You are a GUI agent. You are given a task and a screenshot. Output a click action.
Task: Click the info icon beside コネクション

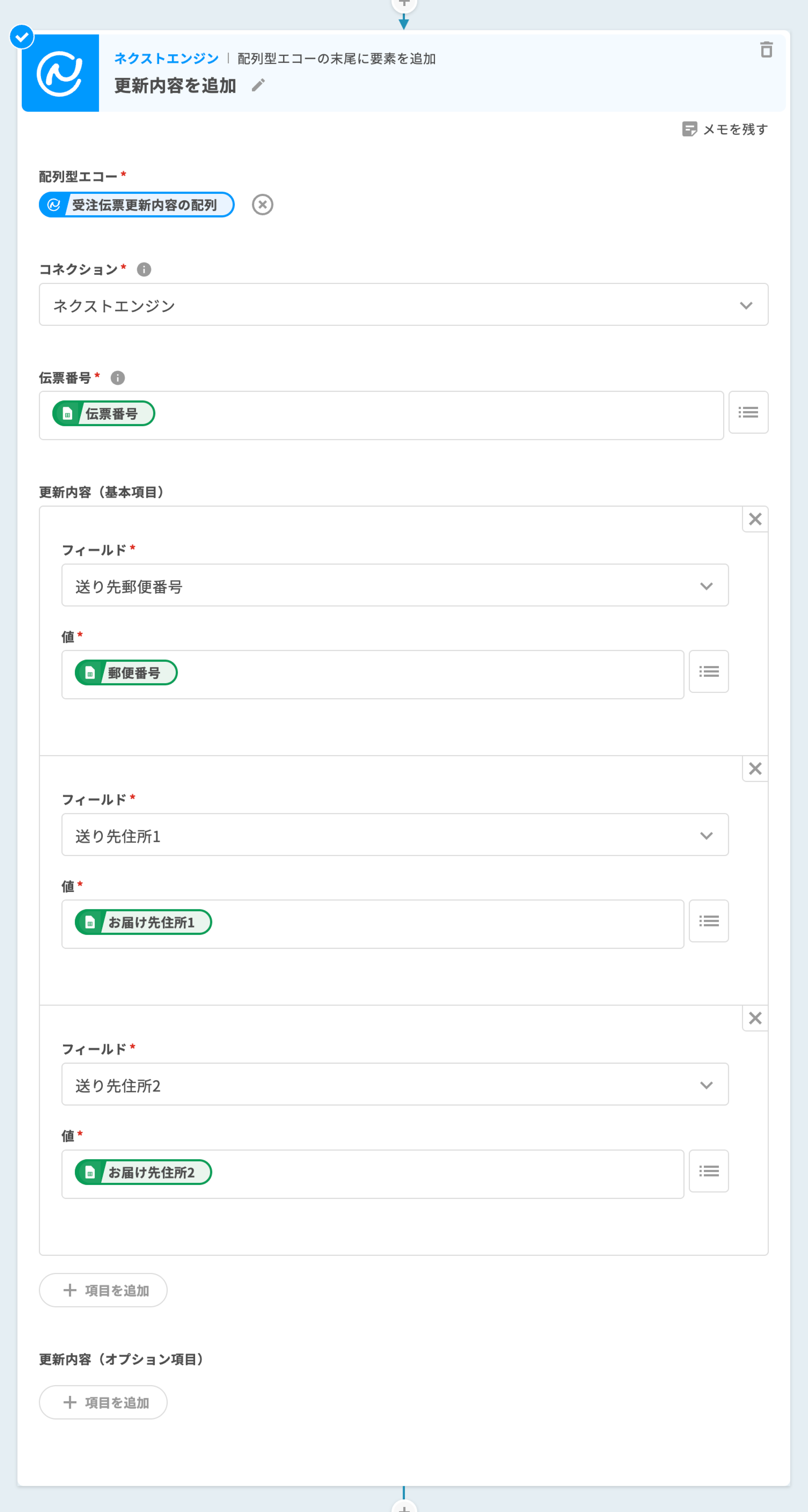pyautogui.click(x=144, y=270)
